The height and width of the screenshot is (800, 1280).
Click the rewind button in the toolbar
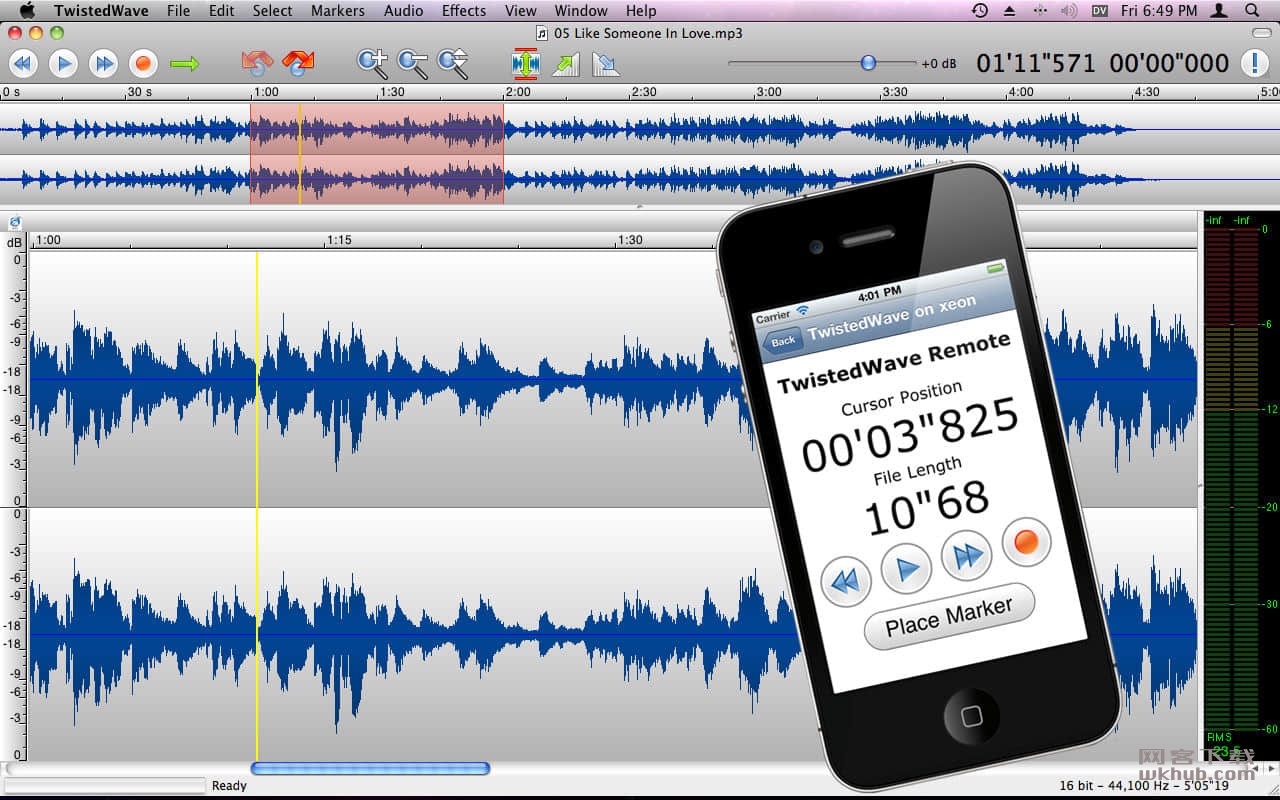(x=23, y=64)
